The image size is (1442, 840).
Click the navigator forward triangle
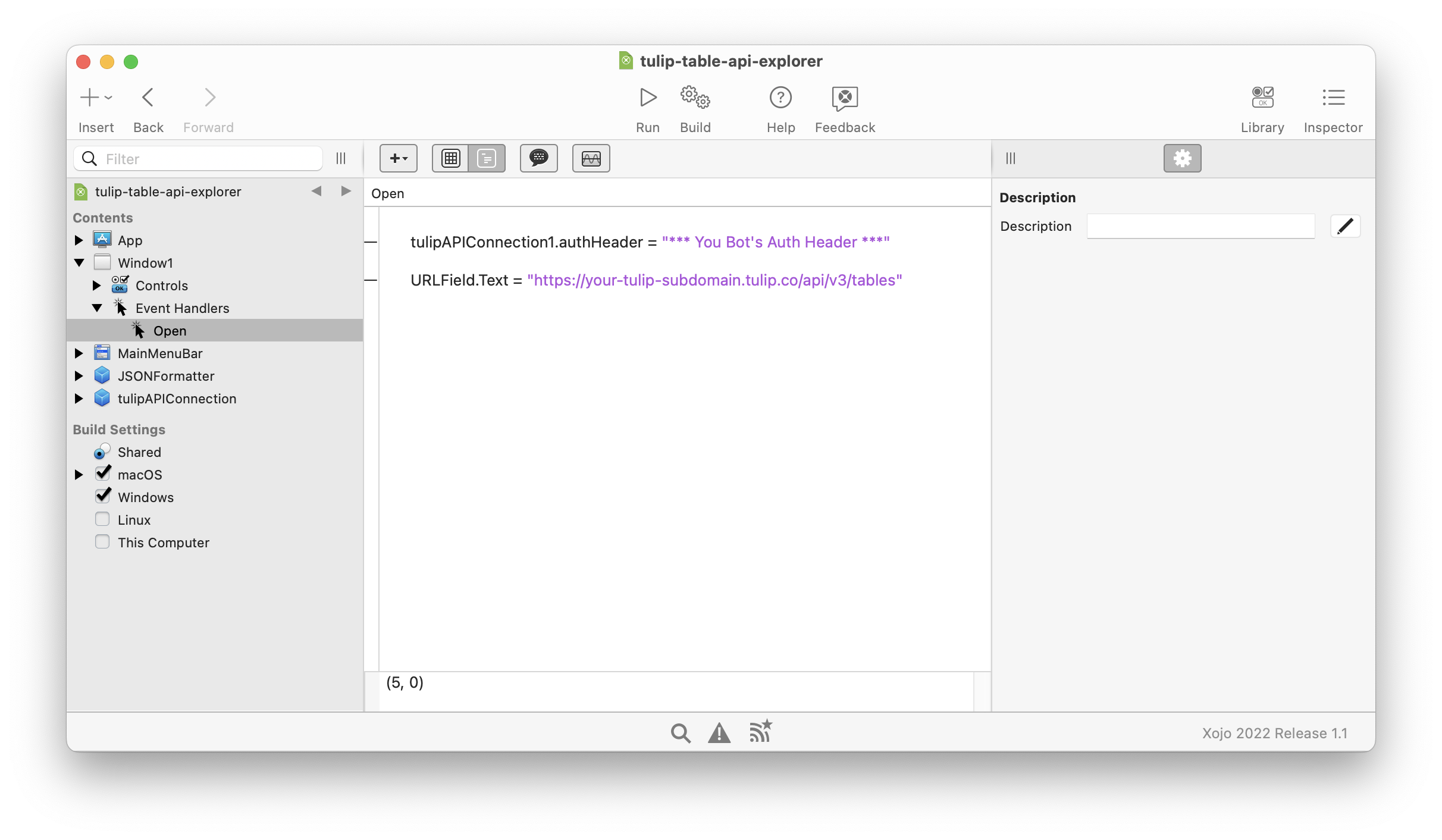[x=346, y=191]
